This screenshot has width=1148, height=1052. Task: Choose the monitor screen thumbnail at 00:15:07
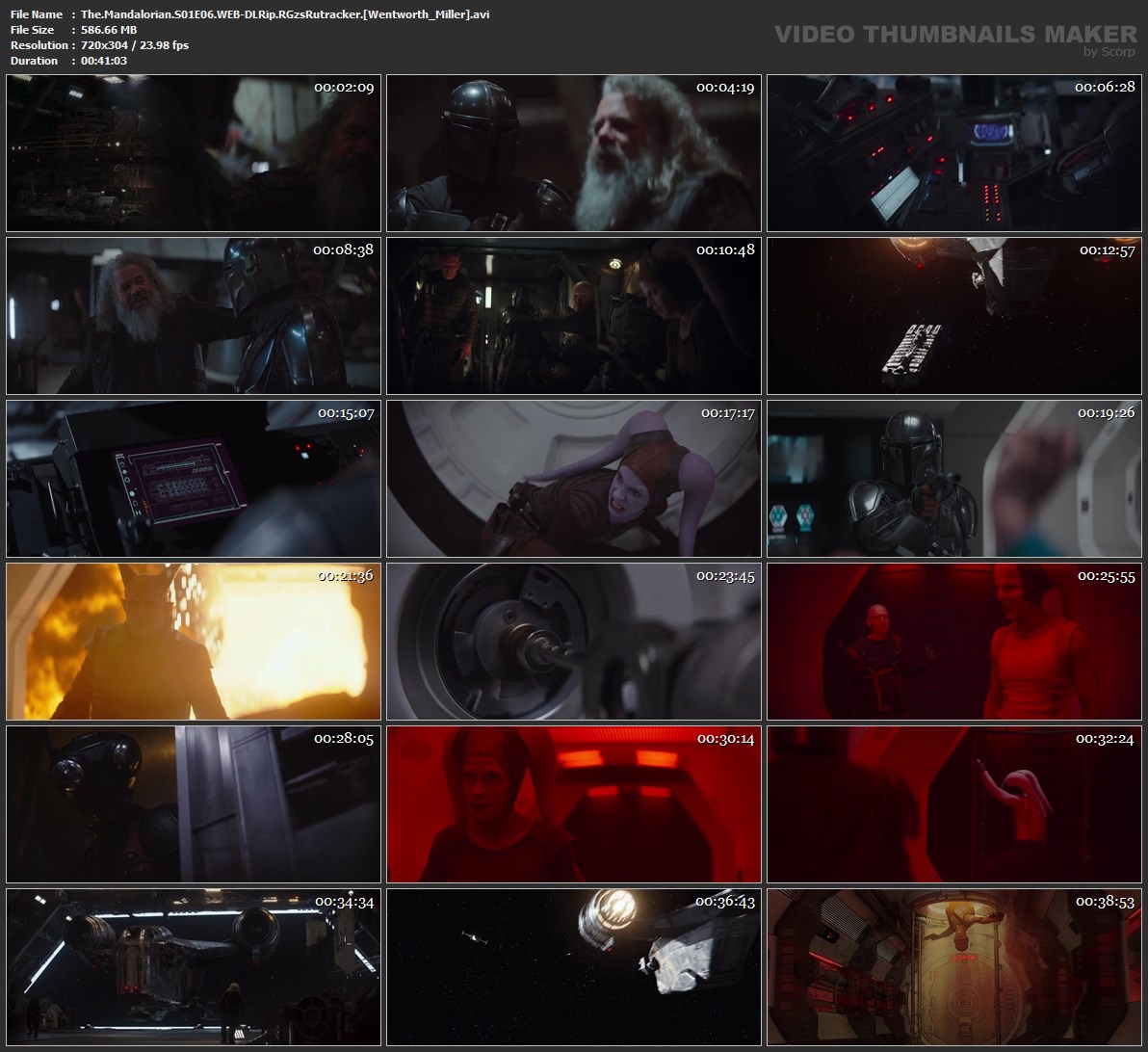194,479
